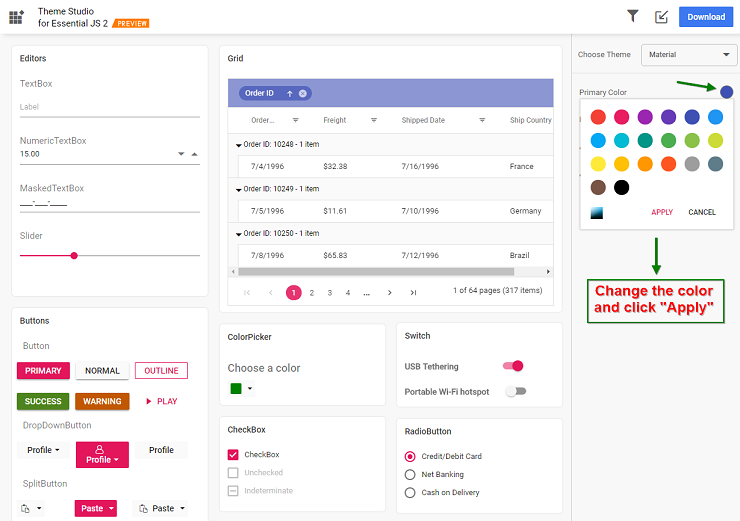Open filter icon for Order column

tap(295, 120)
